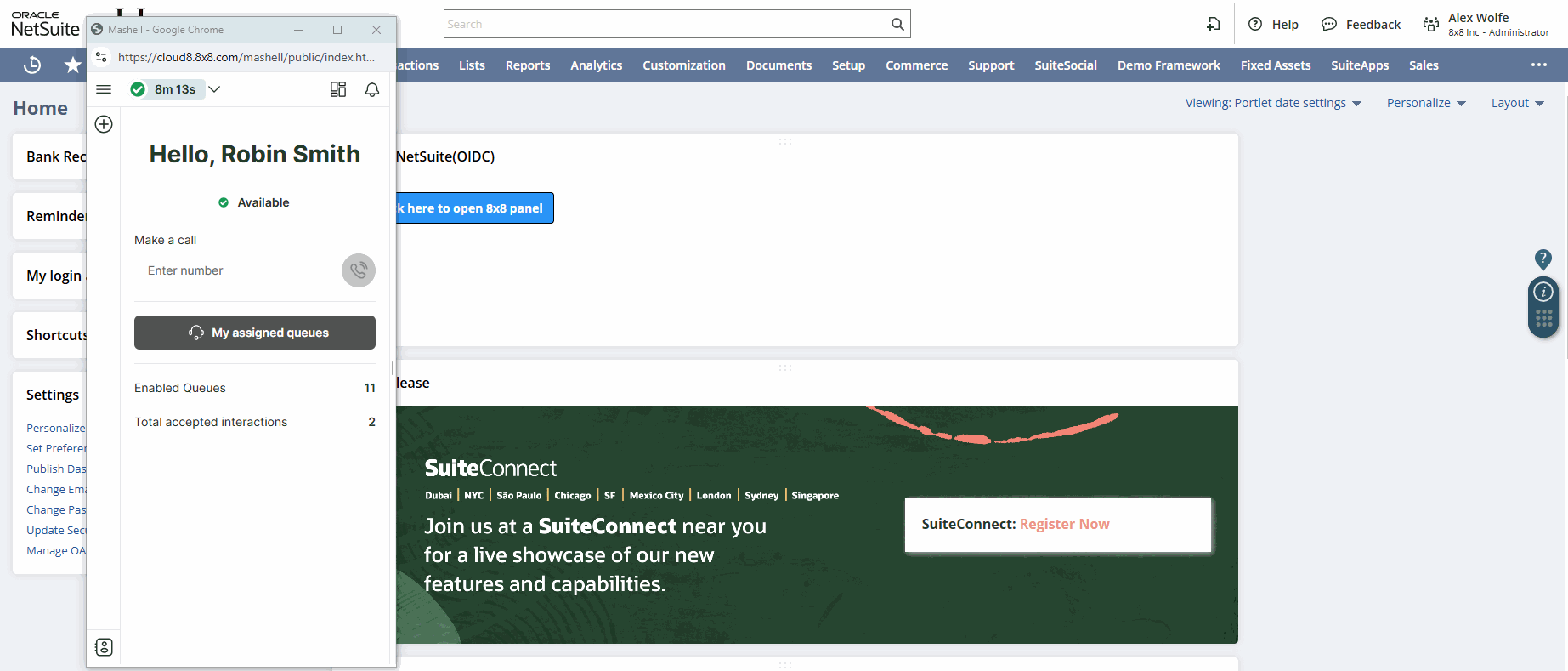Open the Lists menu

(472, 65)
